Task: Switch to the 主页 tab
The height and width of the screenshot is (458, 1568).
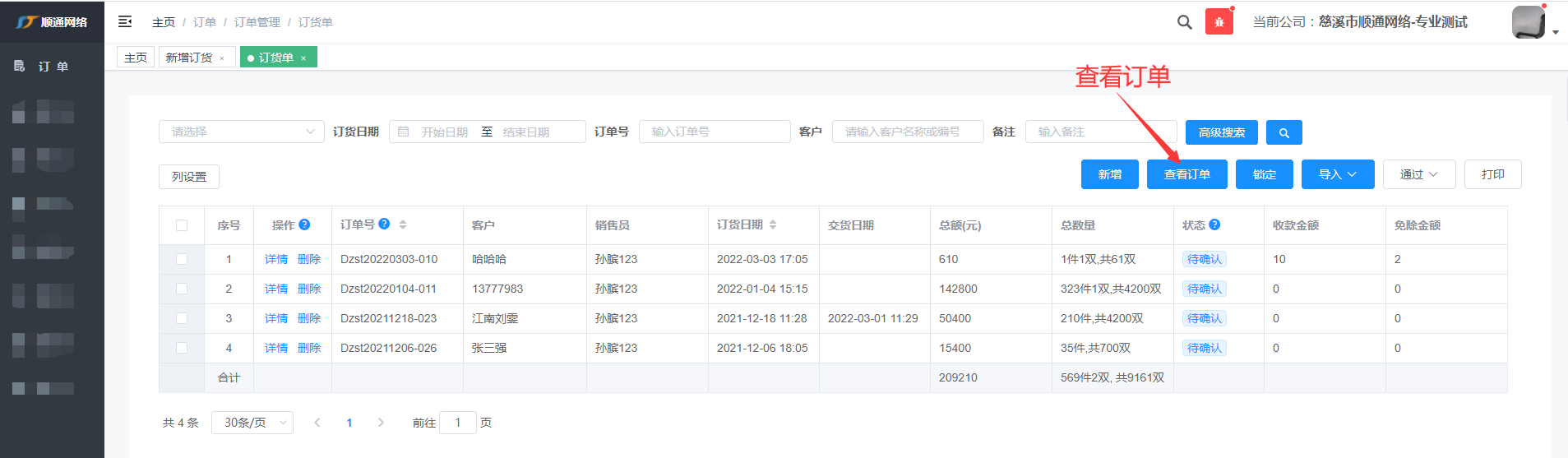Action: point(136,58)
